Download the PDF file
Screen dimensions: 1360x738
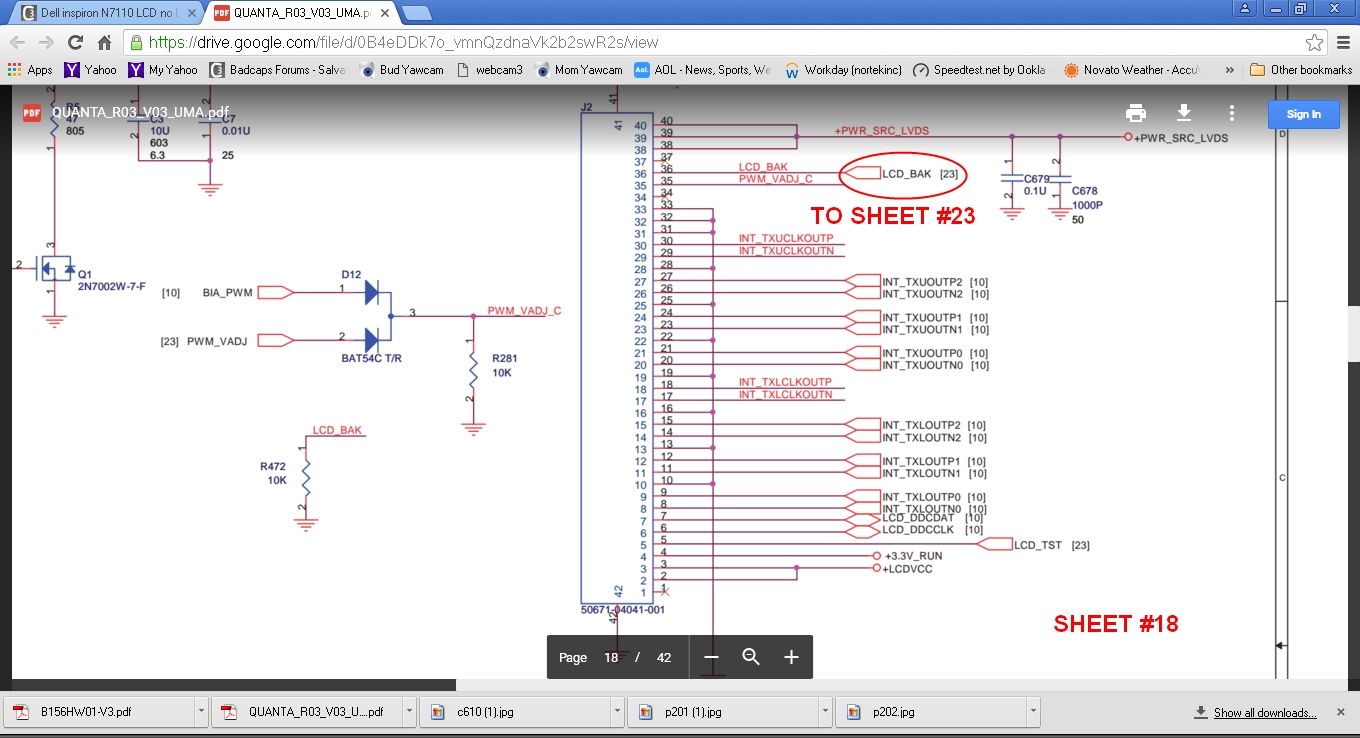coord(1184,113)
